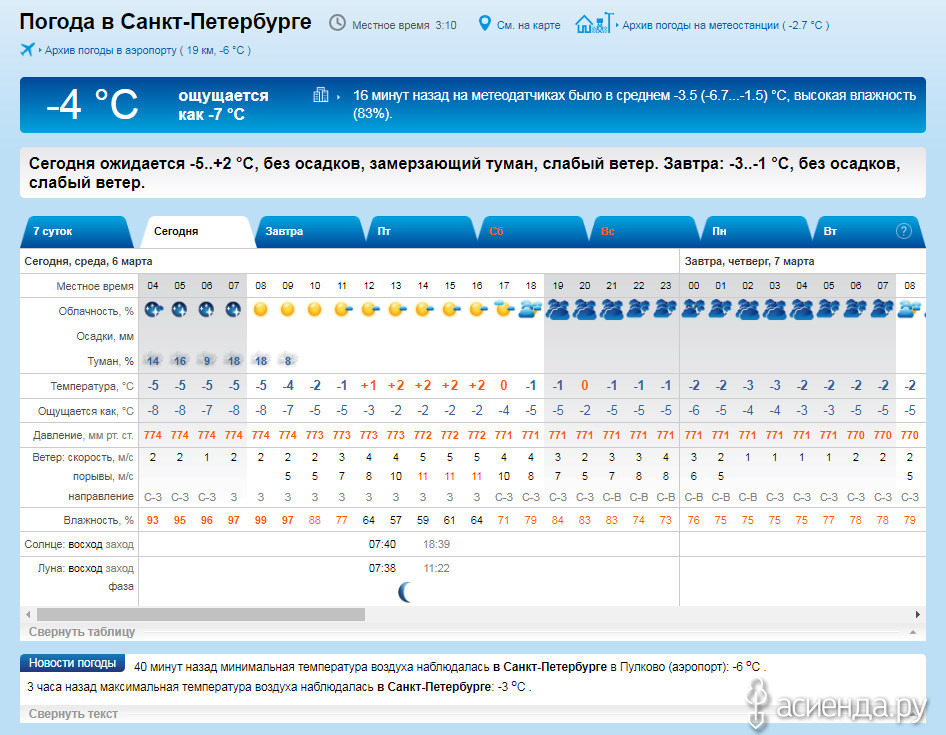
Task: Click tomorrow's 03 hour overcast icon
Action: (x=775, y=310)
